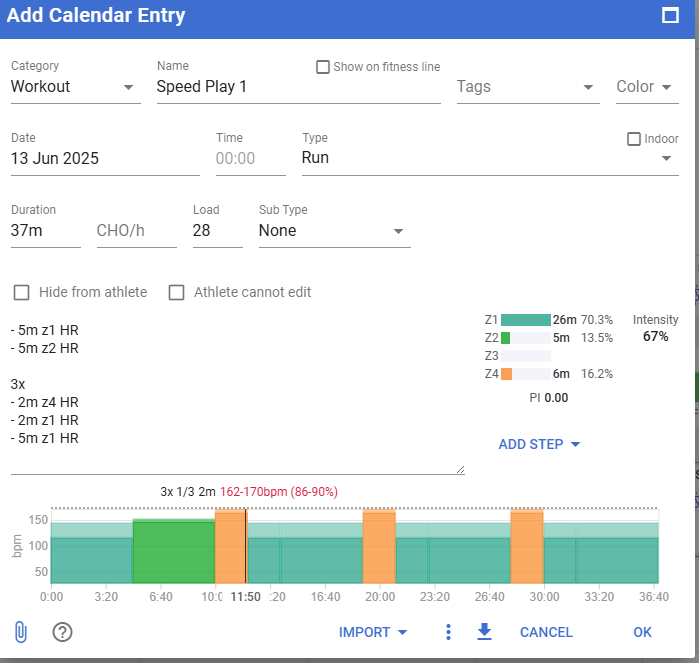Click the Z4 zone bar 6m
Image resolution: width=699 pixels, height=663 pixels.
(x=526, y=374)
